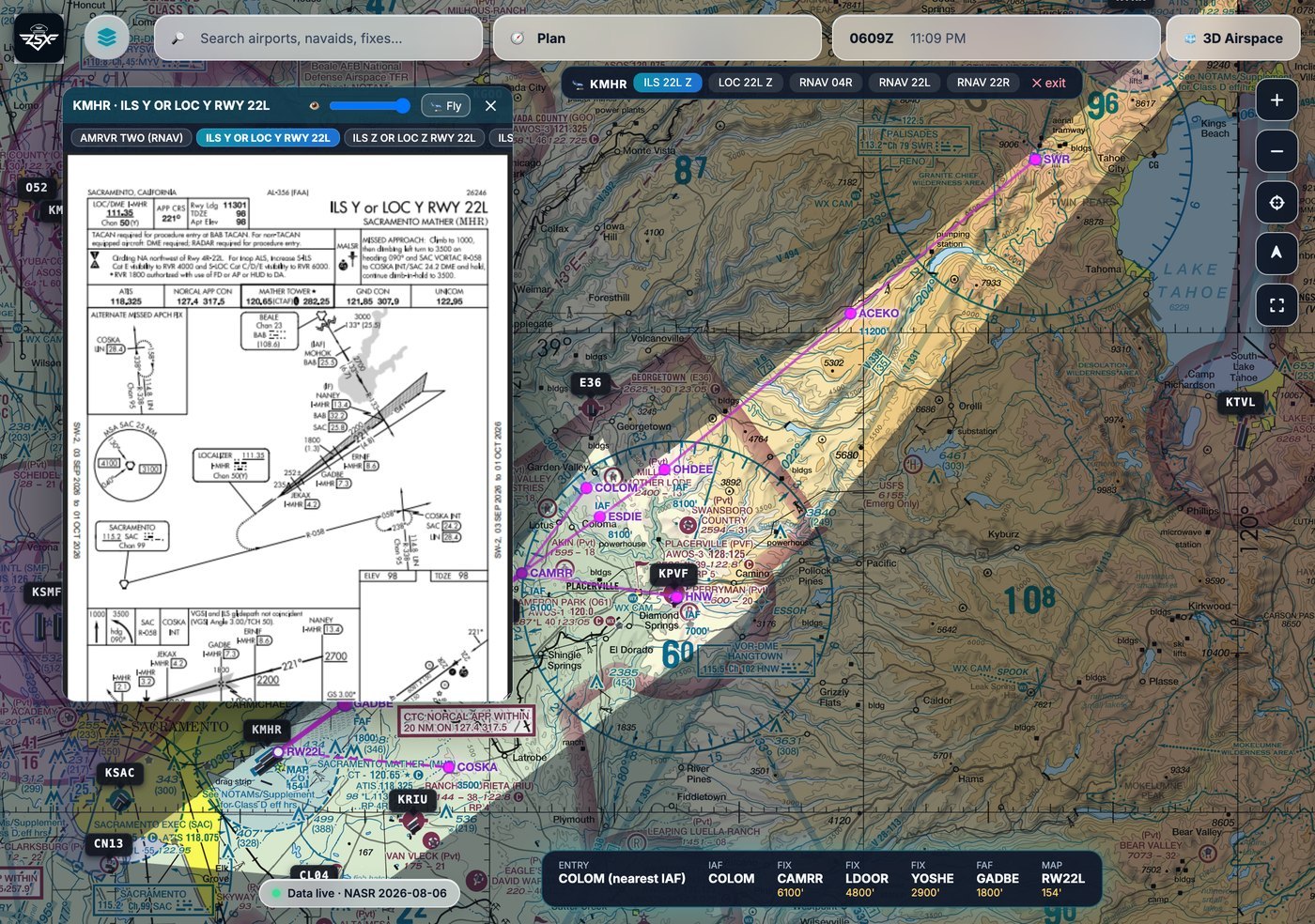
Task: Open 3D Airspace view
Action: click(1233, 38)
